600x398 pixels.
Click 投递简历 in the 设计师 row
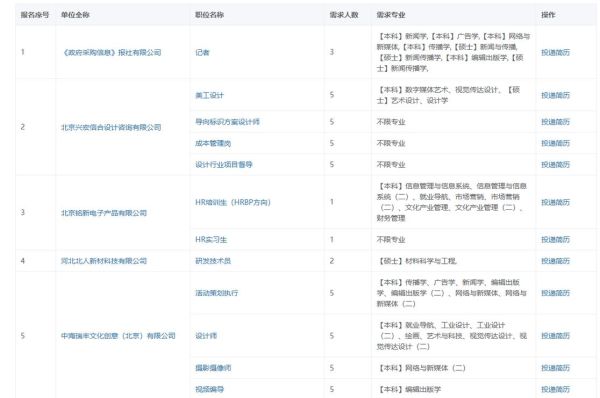(555, 336)
